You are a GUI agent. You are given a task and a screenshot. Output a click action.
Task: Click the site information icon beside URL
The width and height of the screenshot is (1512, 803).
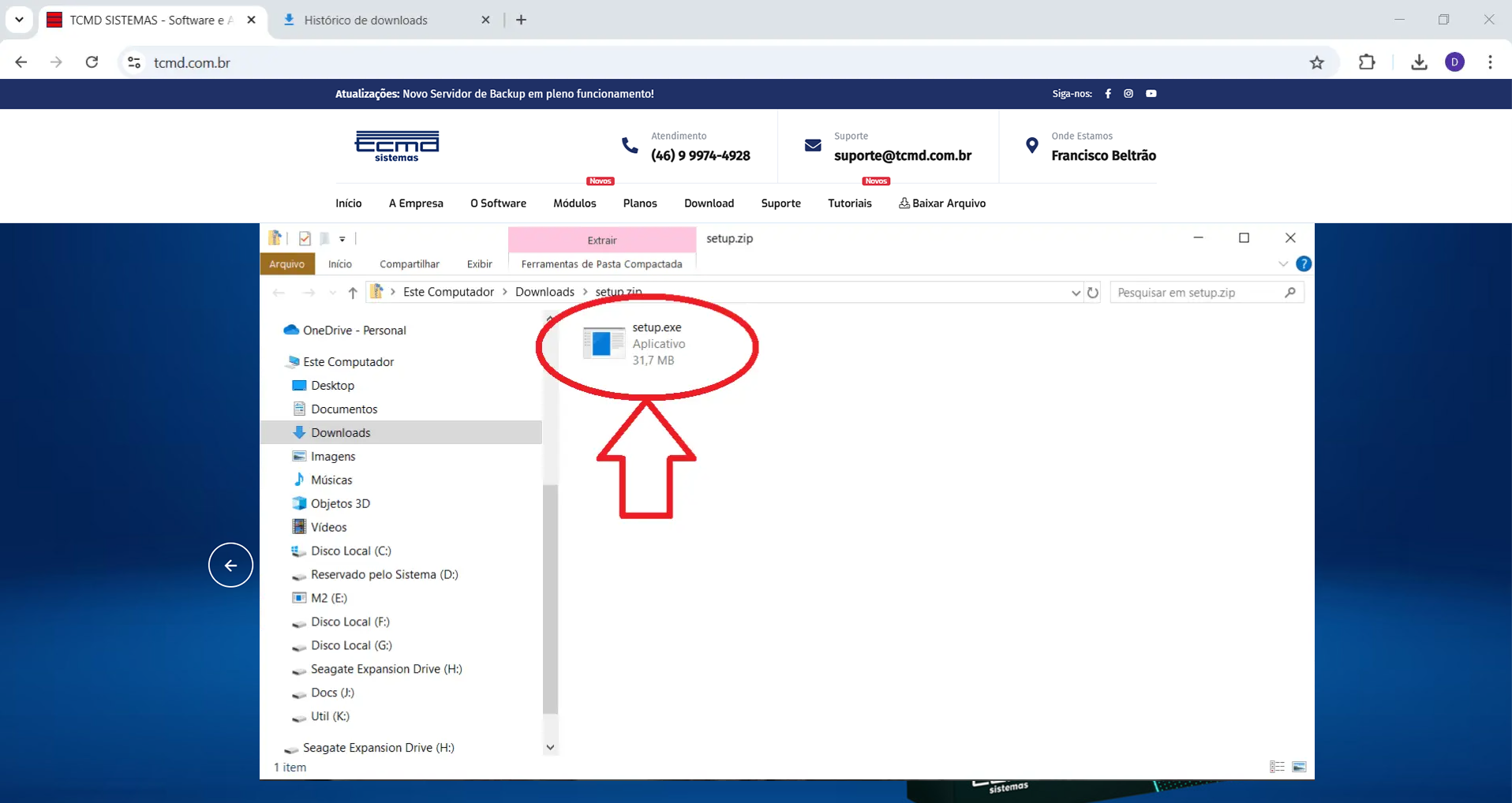pos(134,62)
